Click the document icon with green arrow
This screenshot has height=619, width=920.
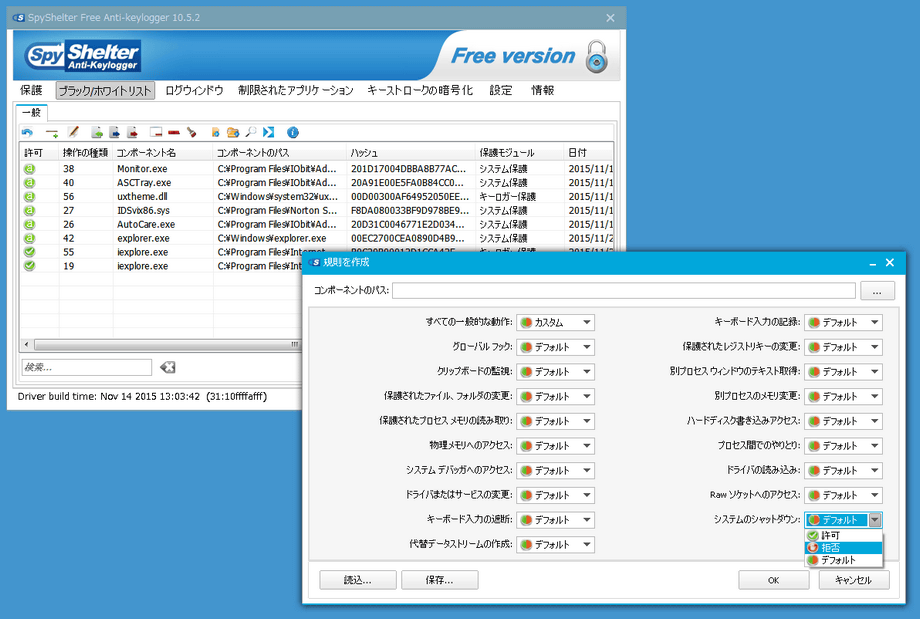click(97, 133)
